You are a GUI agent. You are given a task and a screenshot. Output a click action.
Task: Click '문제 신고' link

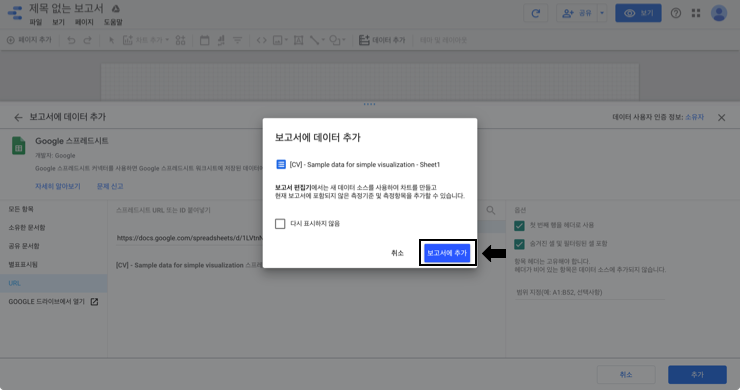point(110,187)
